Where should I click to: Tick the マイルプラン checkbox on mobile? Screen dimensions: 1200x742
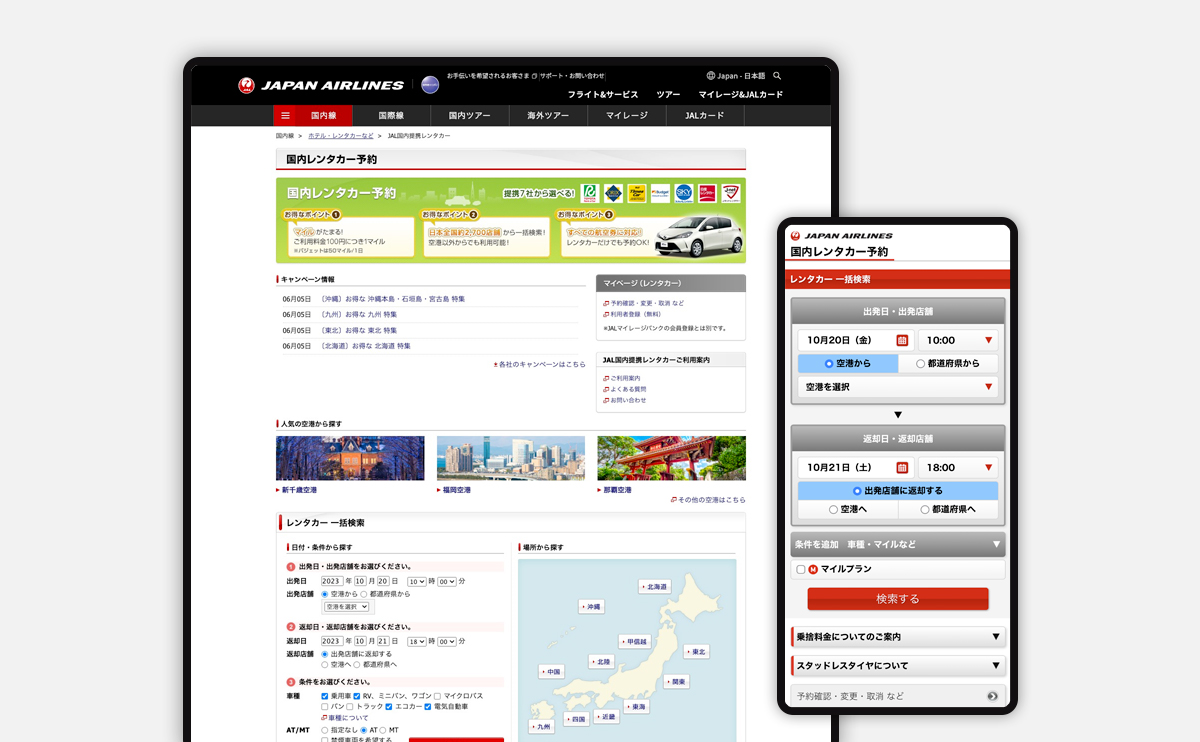tap(800, 570)
